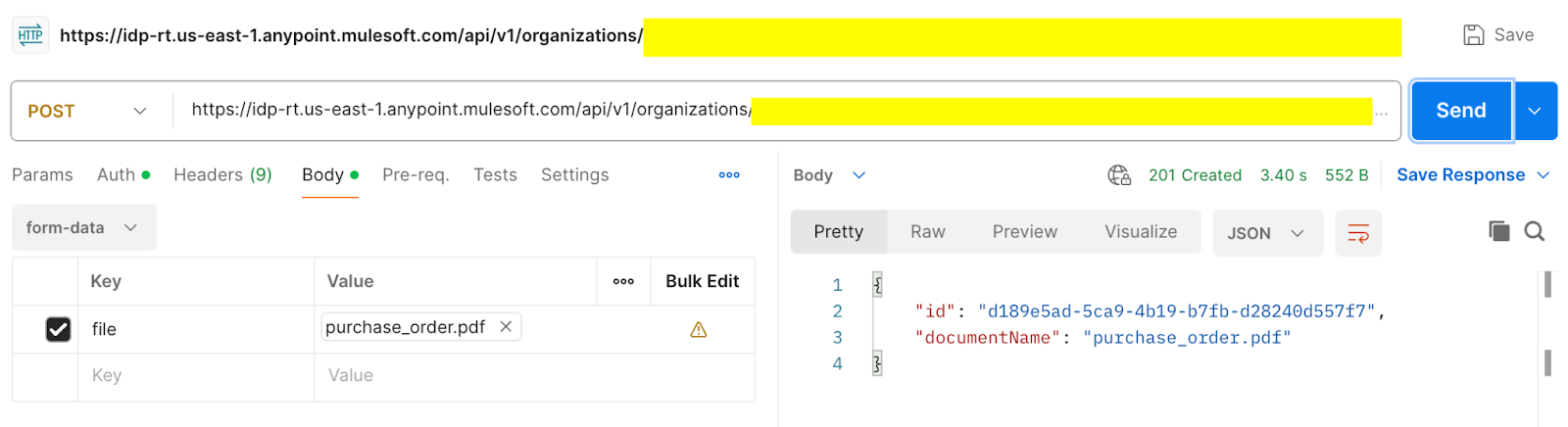Expand the Send button dropdown arrow
The image size is (1568, 427).
pos(1536,111)
